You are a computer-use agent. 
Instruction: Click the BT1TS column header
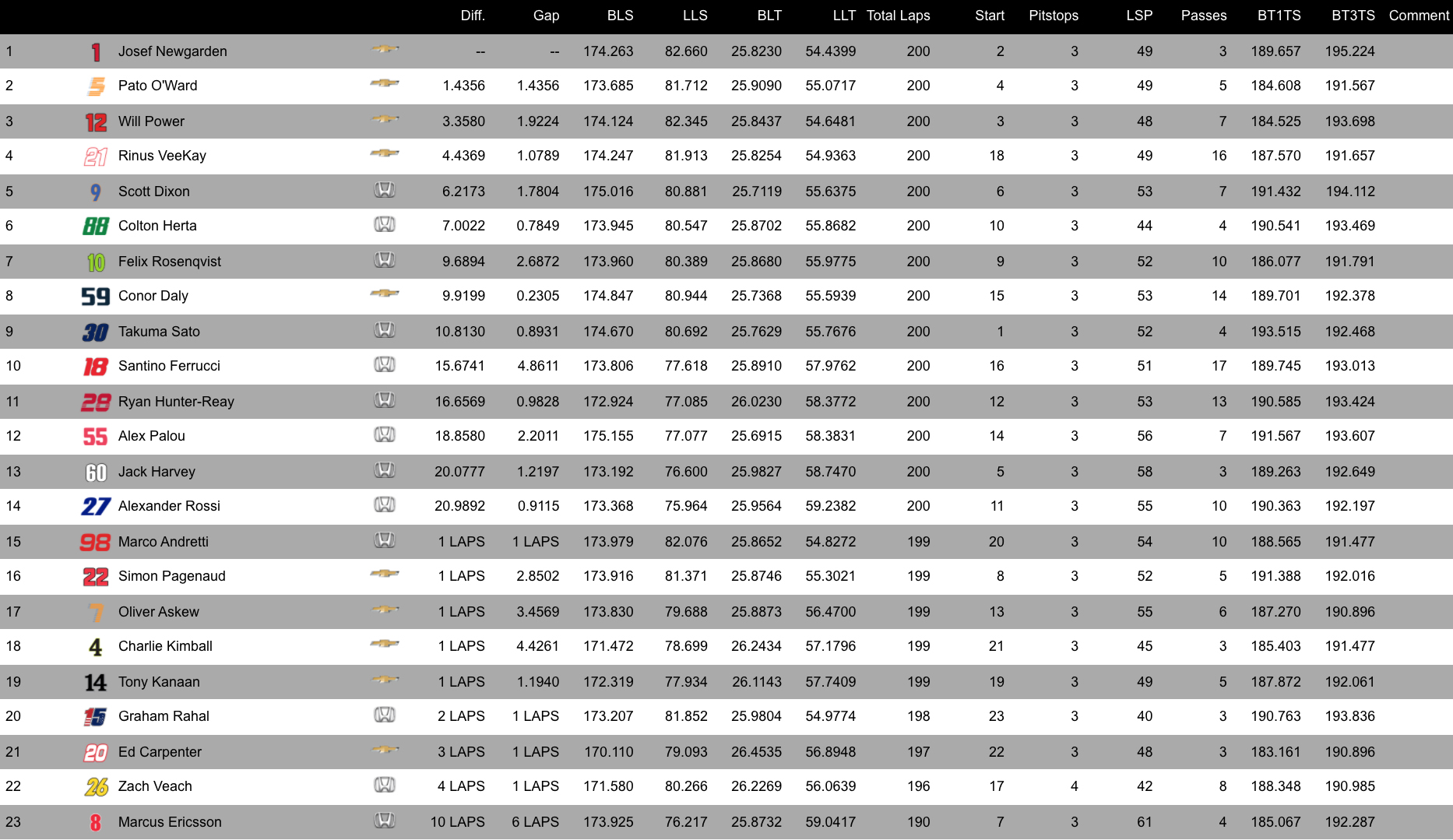coord(1279,16)
